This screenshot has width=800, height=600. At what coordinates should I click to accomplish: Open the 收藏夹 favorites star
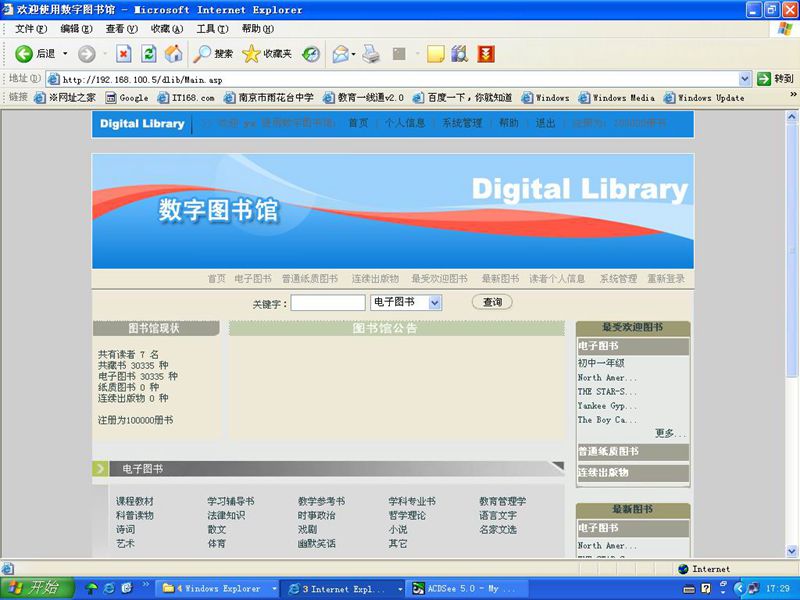pos(266,54)
